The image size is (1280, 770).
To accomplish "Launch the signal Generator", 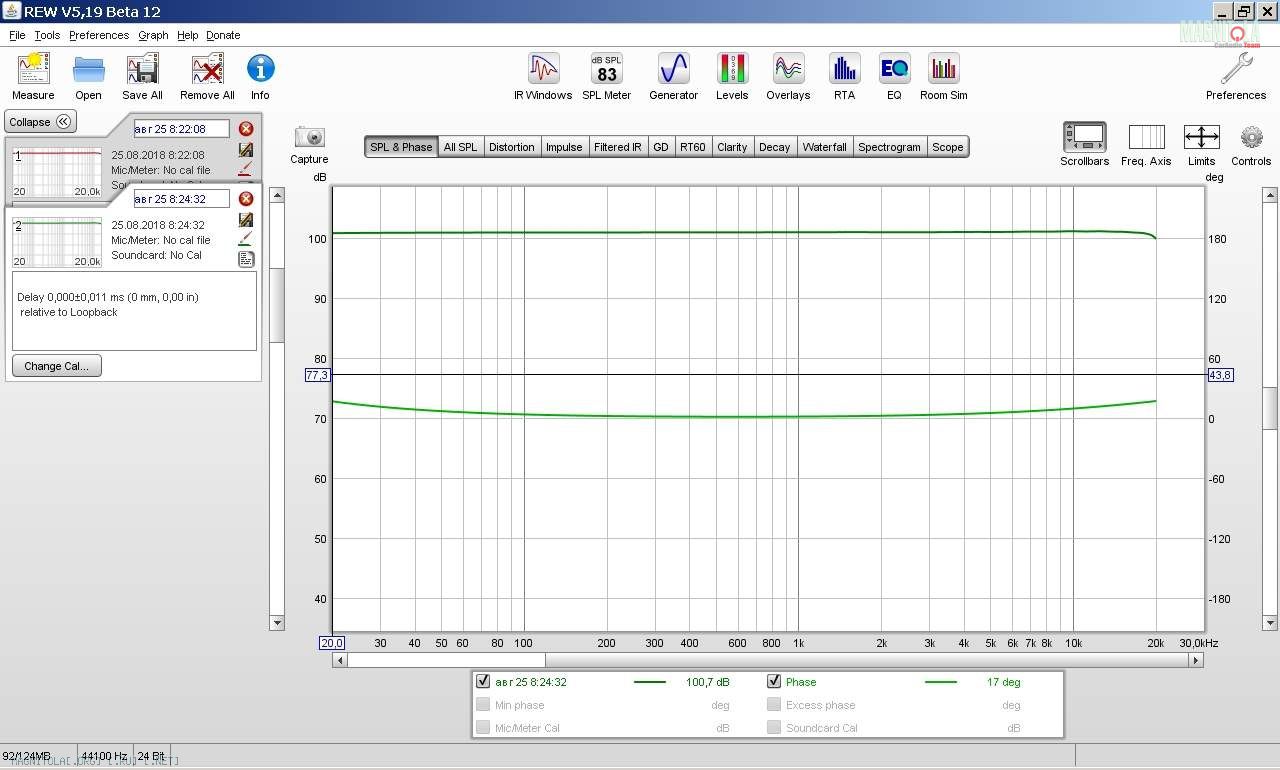I will [x=673, y=69].
